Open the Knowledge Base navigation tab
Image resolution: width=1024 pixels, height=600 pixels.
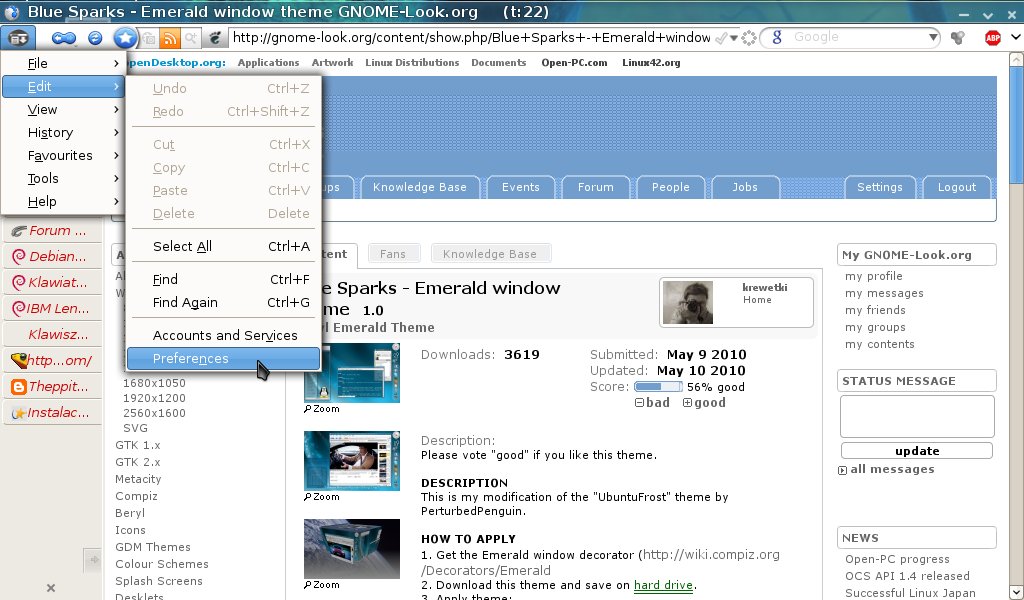(419, 187)
